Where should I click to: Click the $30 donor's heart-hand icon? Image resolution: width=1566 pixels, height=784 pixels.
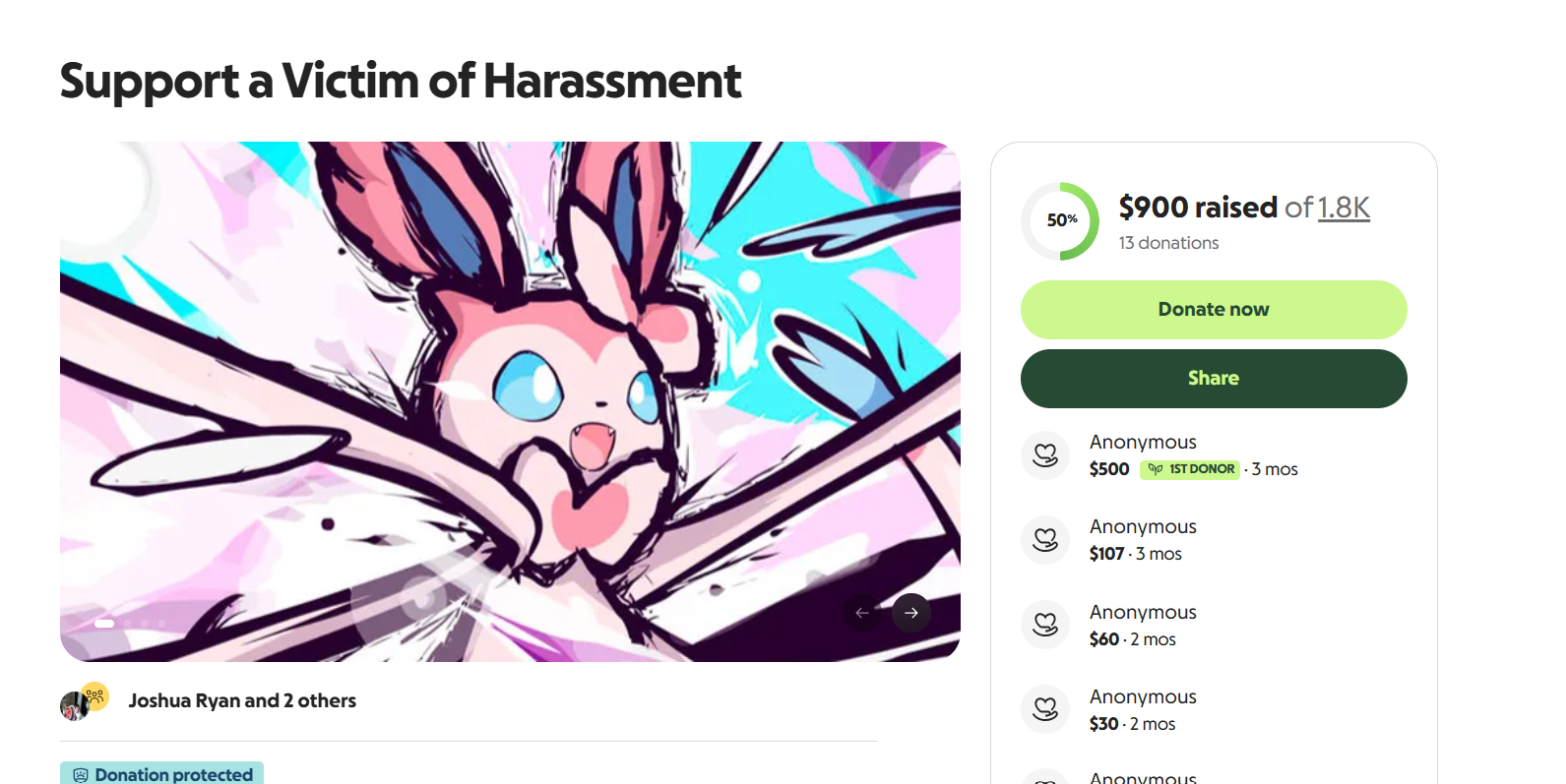(x=1044, y=709)
